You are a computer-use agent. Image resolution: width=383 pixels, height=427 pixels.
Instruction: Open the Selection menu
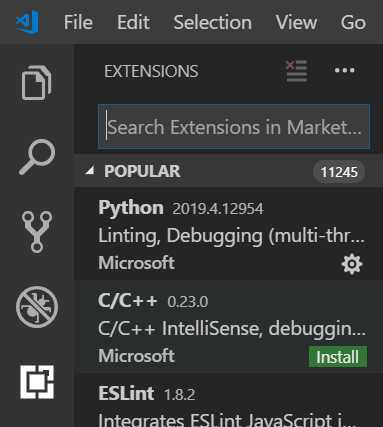tap(212, 22)
